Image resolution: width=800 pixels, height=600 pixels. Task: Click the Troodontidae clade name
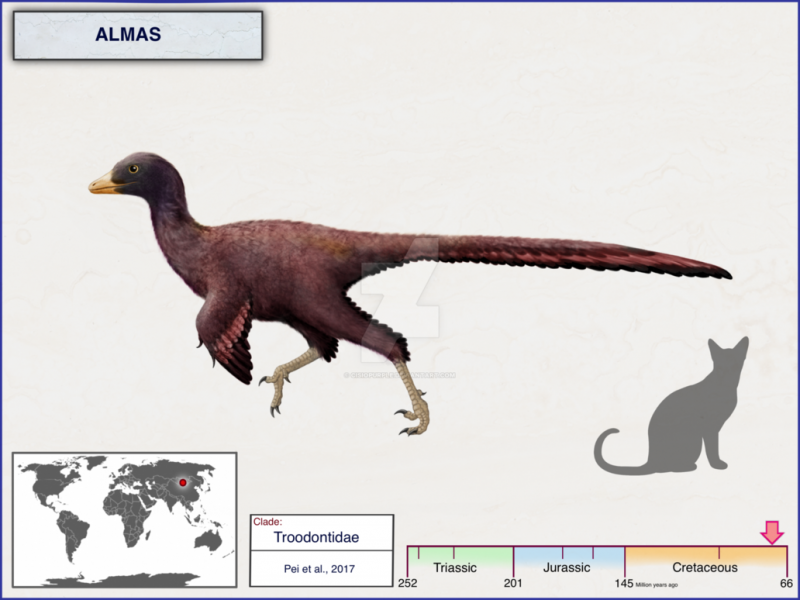pos(316,537)
